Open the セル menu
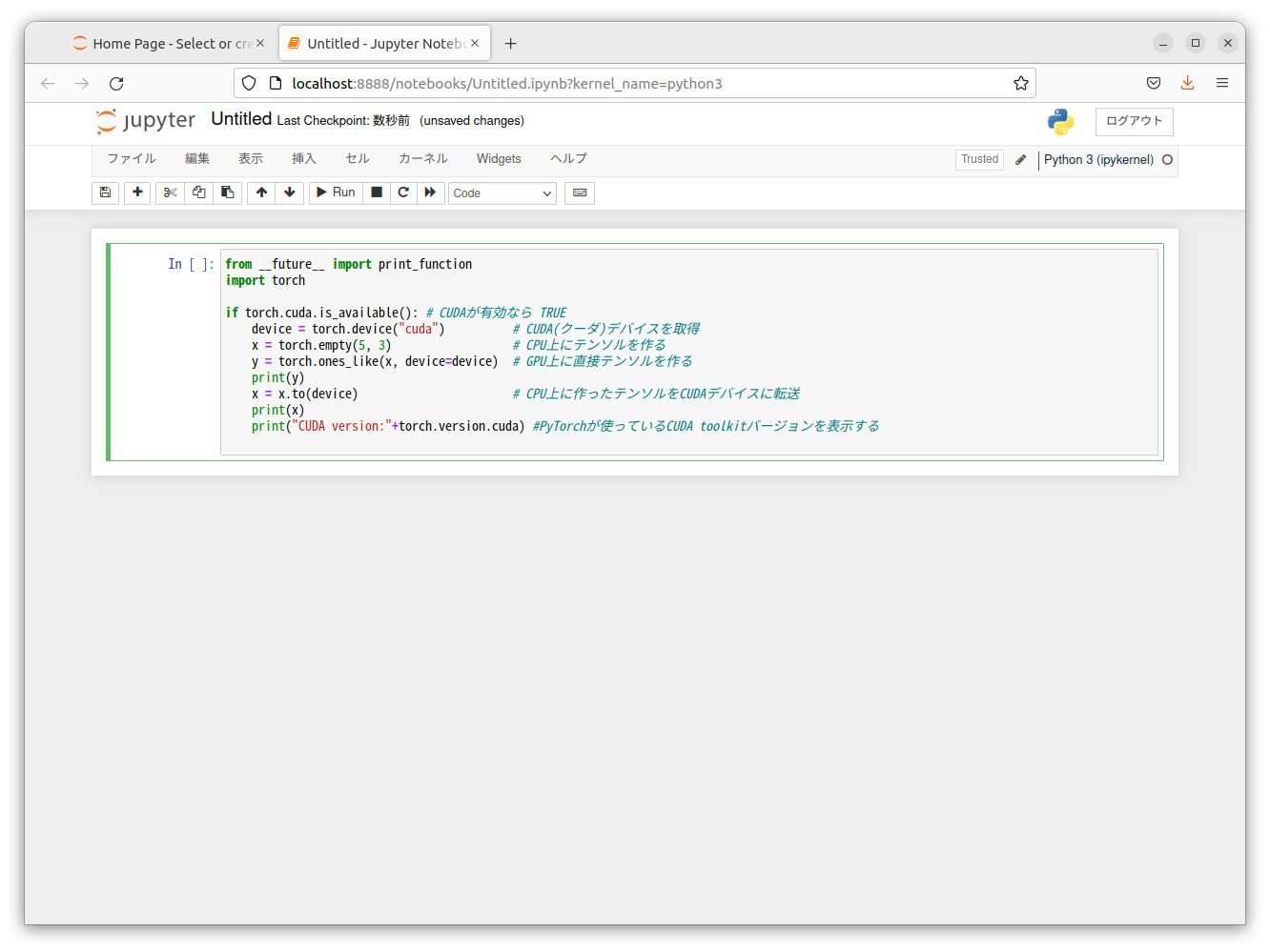1270x952 pixels. tap(358, 159)
